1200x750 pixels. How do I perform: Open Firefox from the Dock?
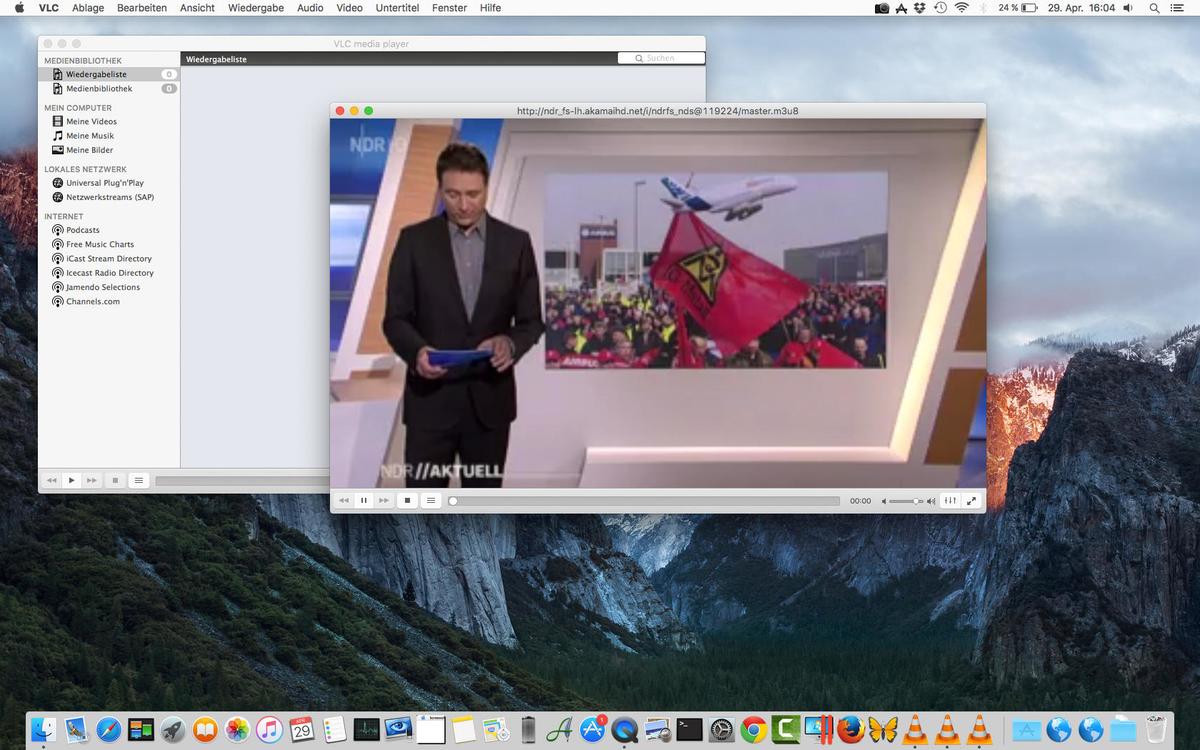(850, 730)
